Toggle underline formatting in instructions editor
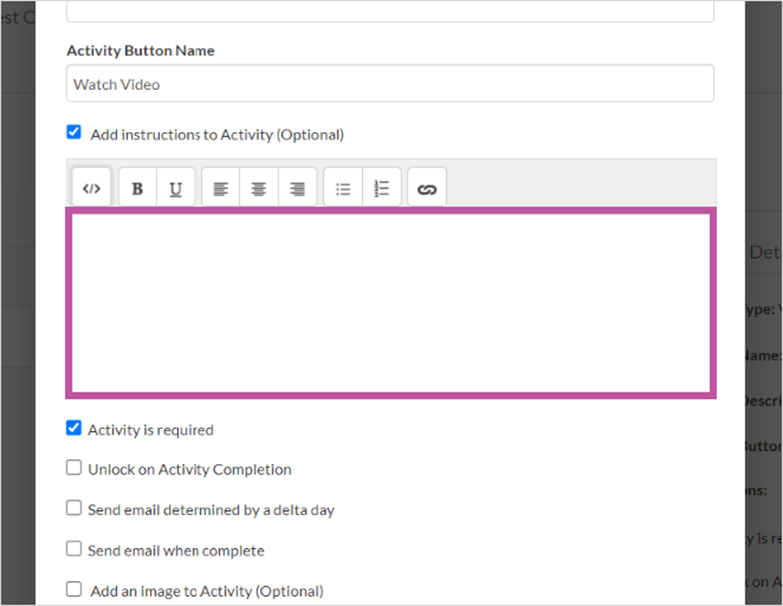Viewport: 783px width, 606px height. tap(176, 189)
